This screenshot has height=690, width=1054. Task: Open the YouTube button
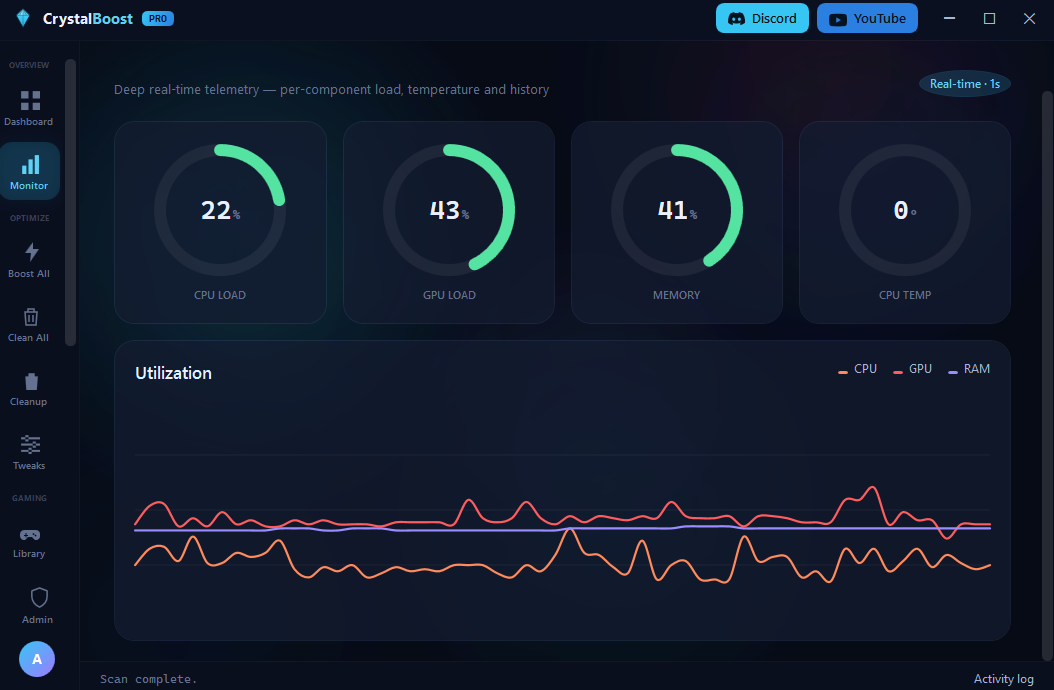(x=867, y=18)
